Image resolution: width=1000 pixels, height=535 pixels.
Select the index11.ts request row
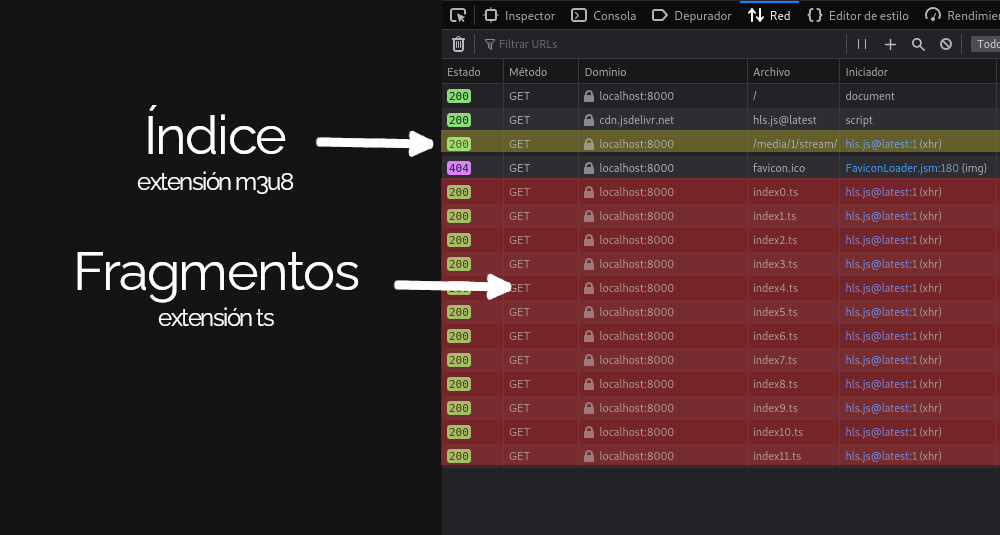tap(777, 456)
